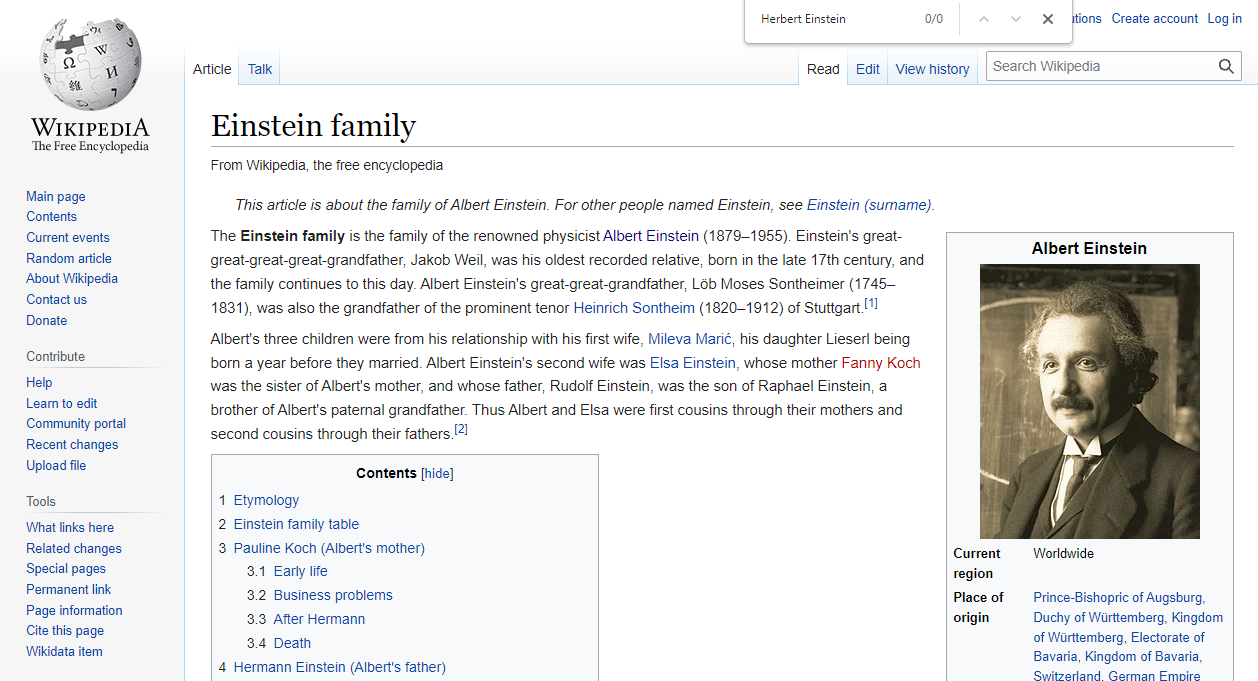The width and height of the screenshot is (1258, 681).
Task: Open Contents link in sidebar
Action: [51, 217]
